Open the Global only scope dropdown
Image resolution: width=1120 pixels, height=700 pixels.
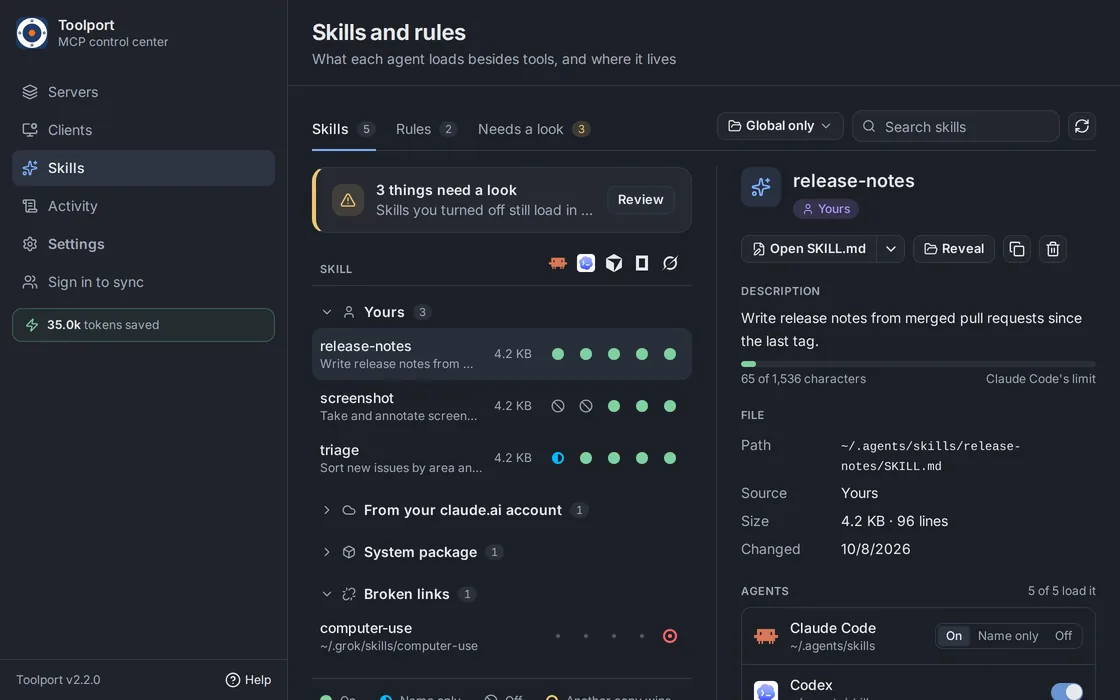pyautogui.click(x=780, y=126)
